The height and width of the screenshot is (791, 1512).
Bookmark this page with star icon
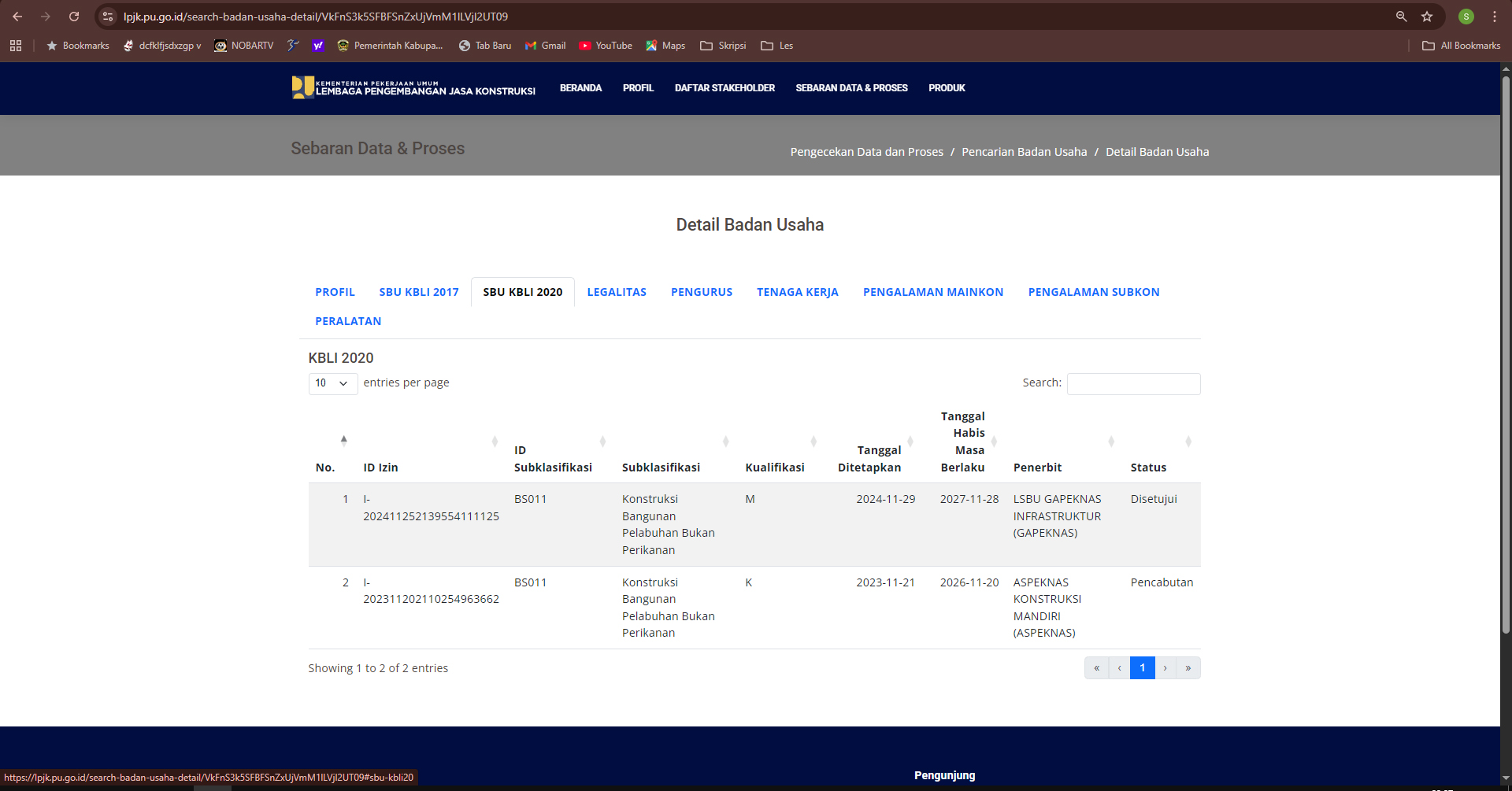(1427, 17)
